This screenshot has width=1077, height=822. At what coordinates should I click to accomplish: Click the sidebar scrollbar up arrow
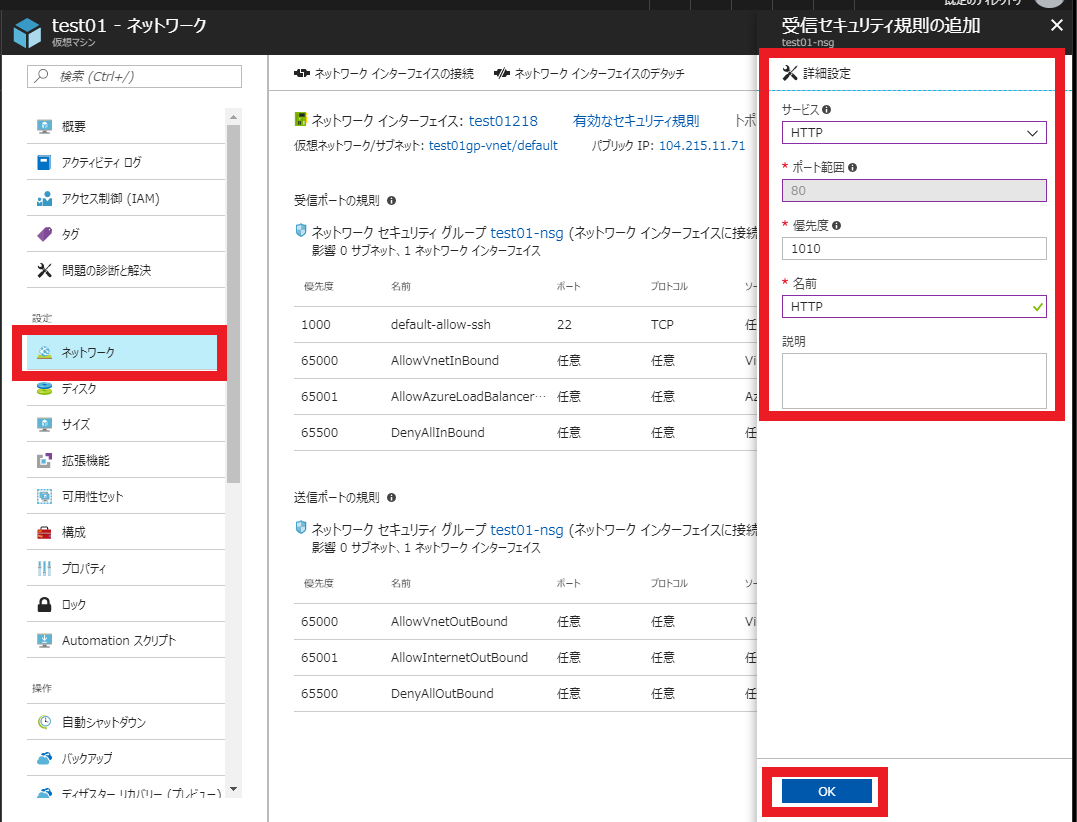click(234, 117)
